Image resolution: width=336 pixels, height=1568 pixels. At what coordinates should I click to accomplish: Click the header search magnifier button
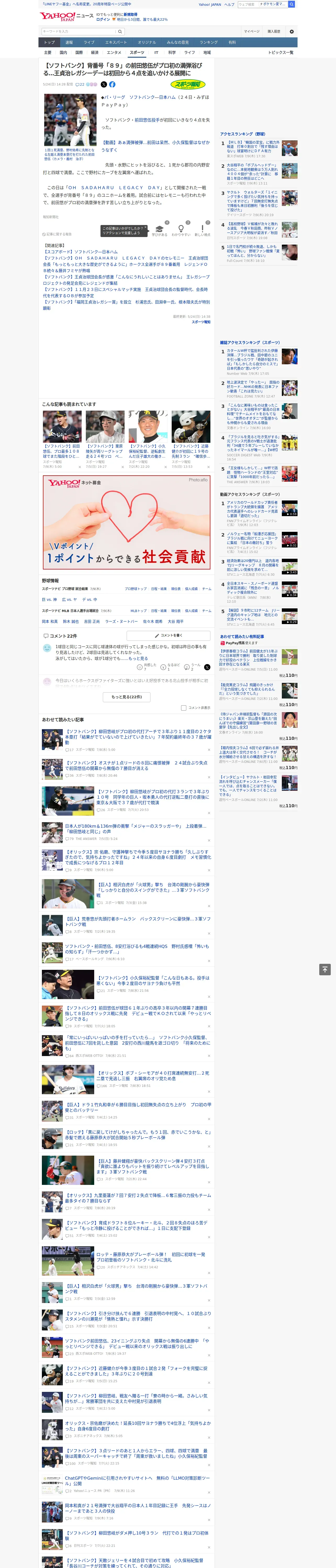coord(292,4)
